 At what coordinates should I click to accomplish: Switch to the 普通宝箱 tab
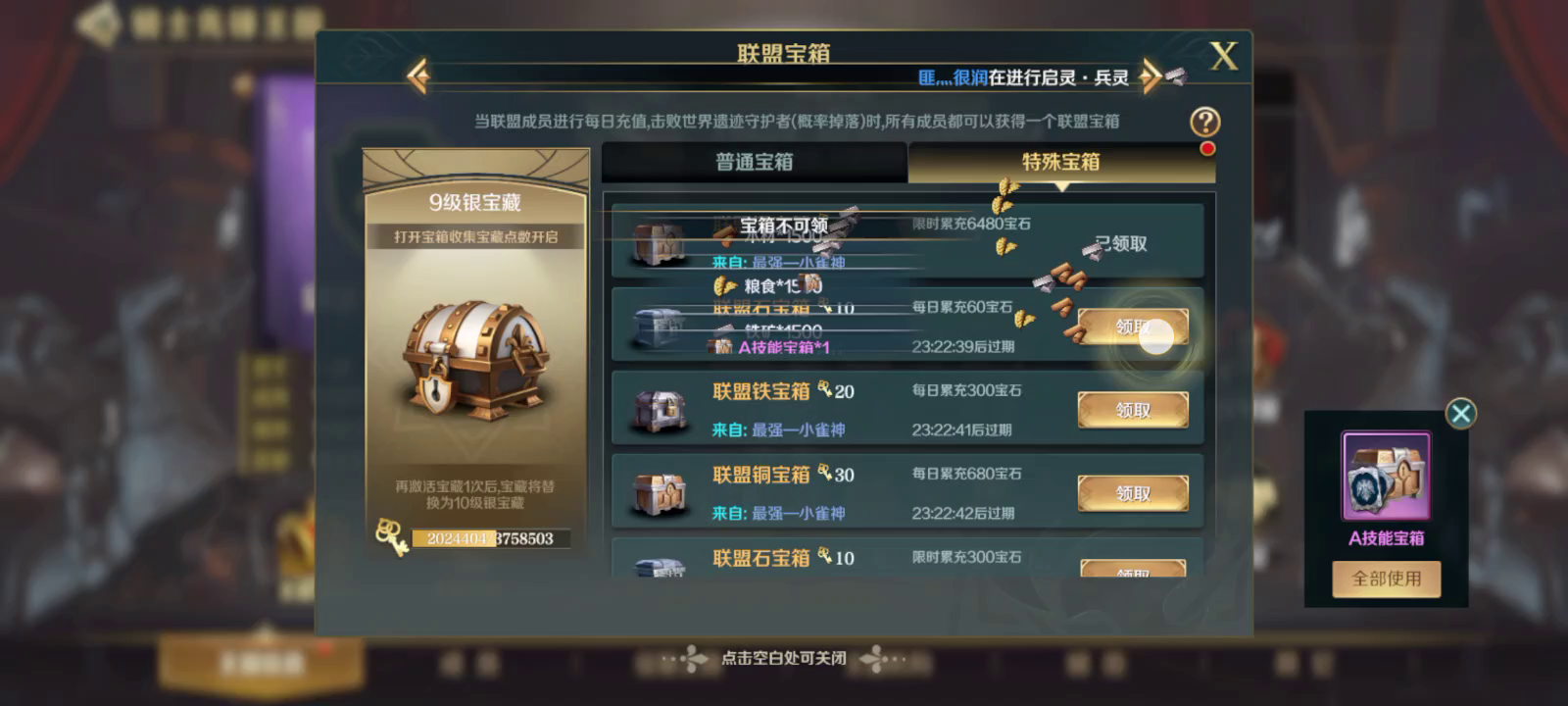click(x=755, y=162)
